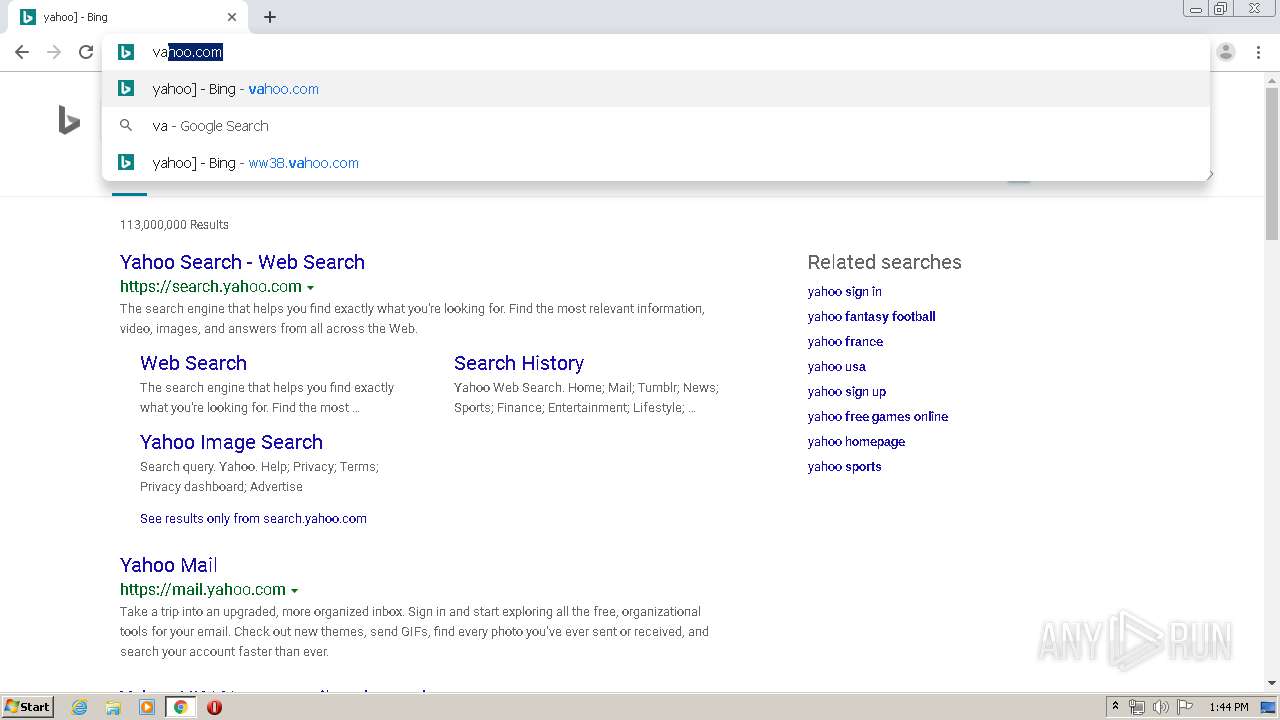Viewport: 1280px width, 720px height.
Task: Open Windows Media Player taskbar icon
Action: (147, 707)
